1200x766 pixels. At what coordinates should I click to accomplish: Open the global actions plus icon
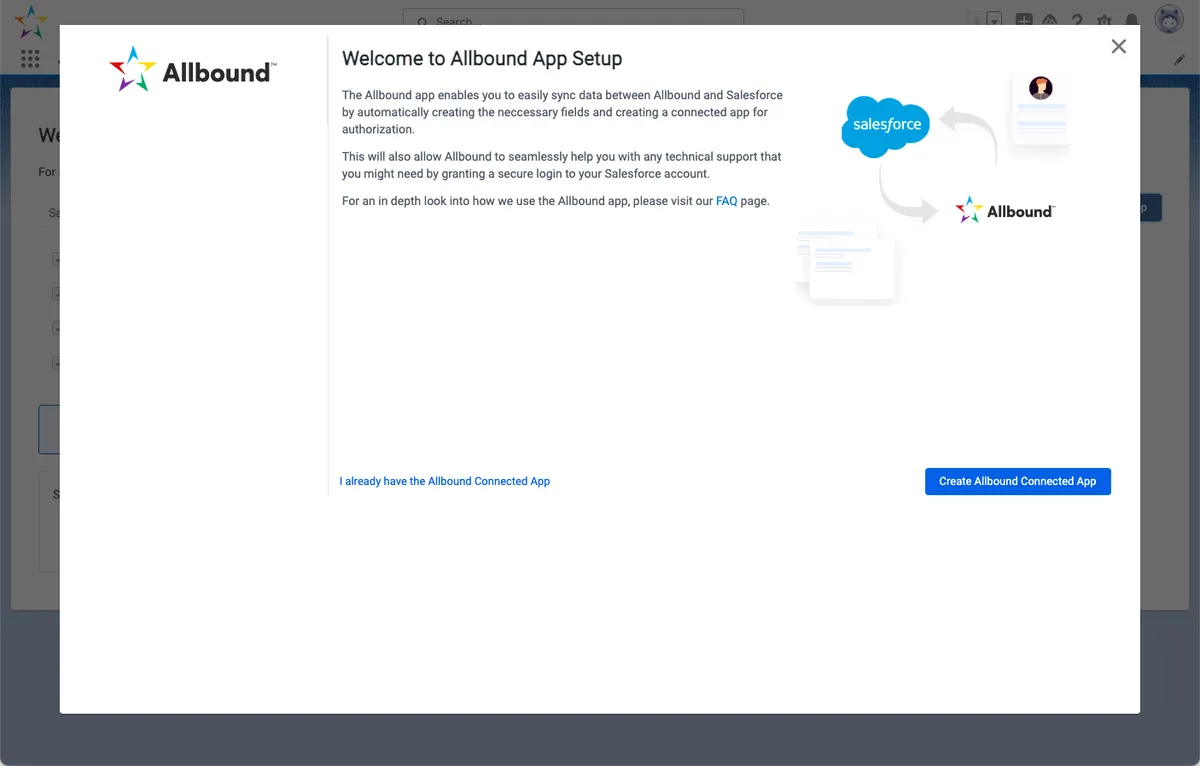click(1024, 20)
